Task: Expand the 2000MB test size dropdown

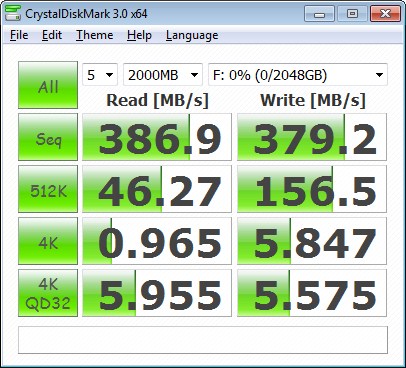Action: 163,75
